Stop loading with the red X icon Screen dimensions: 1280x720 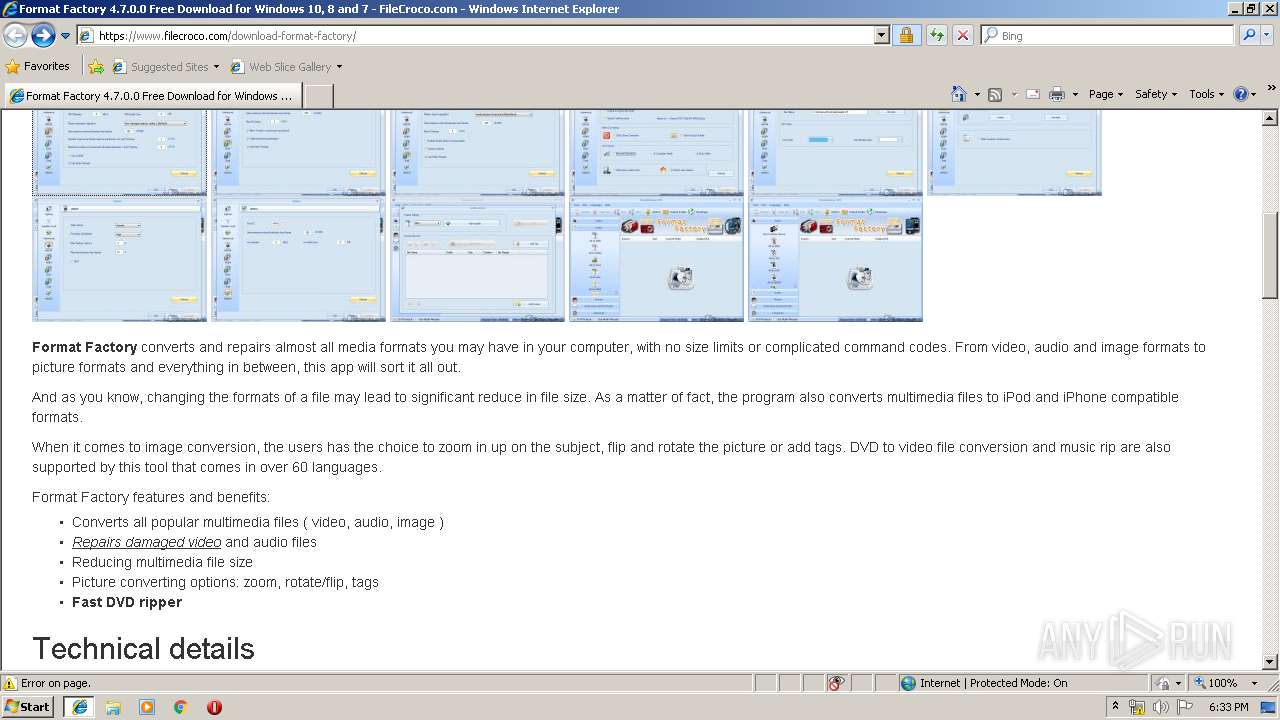(963, 35)
